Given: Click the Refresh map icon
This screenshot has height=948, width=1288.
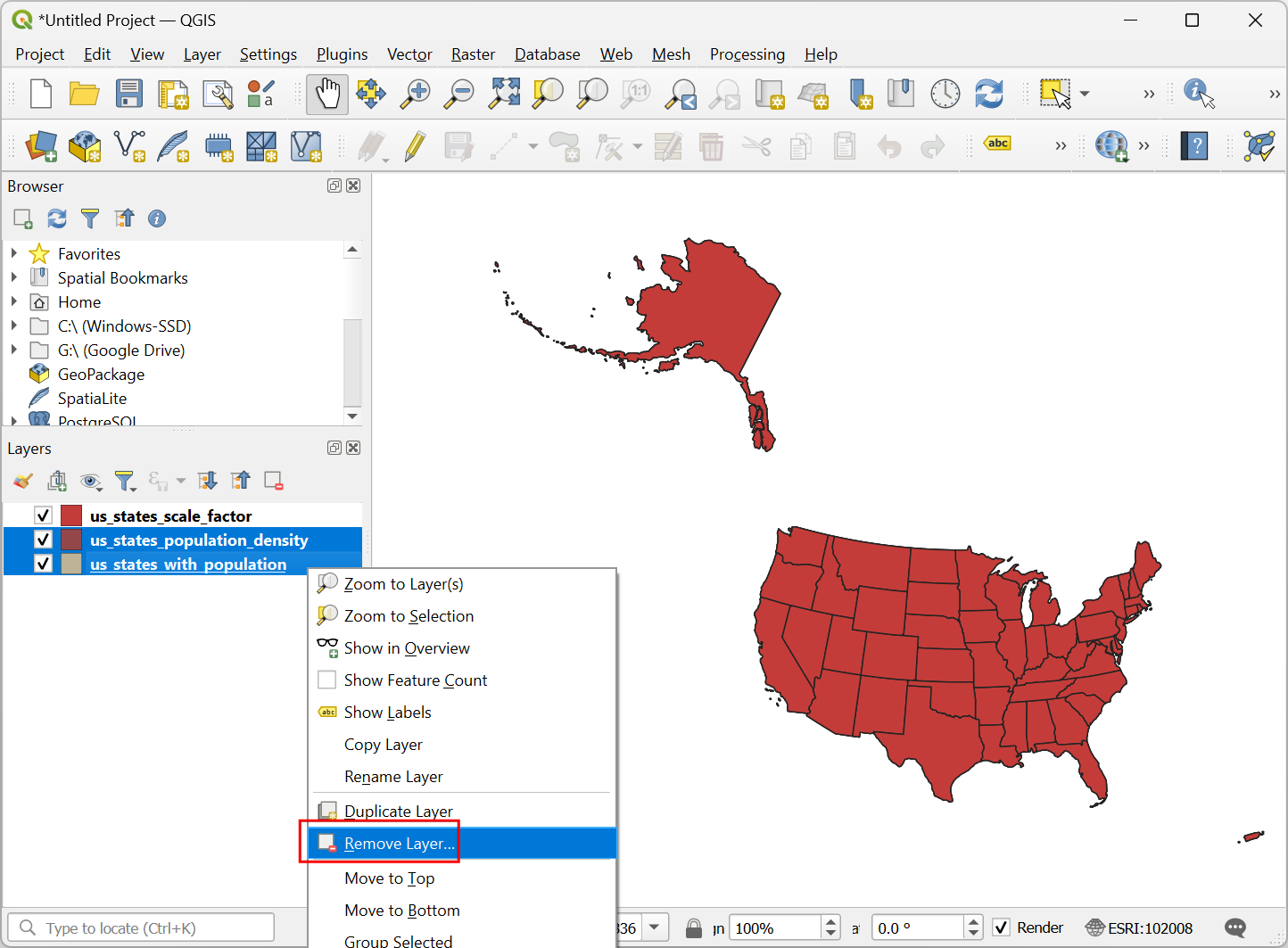Looking at the screenshot, I should [x=989, y=94].
